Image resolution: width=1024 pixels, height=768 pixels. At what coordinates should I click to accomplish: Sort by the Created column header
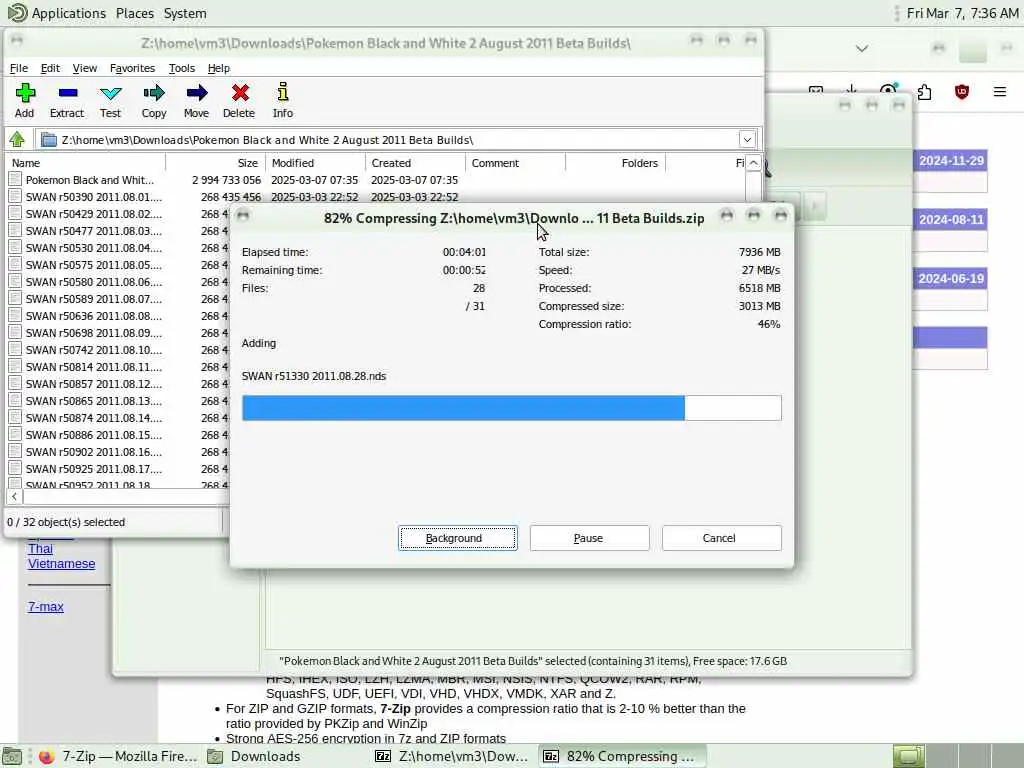tap(415, 163)
